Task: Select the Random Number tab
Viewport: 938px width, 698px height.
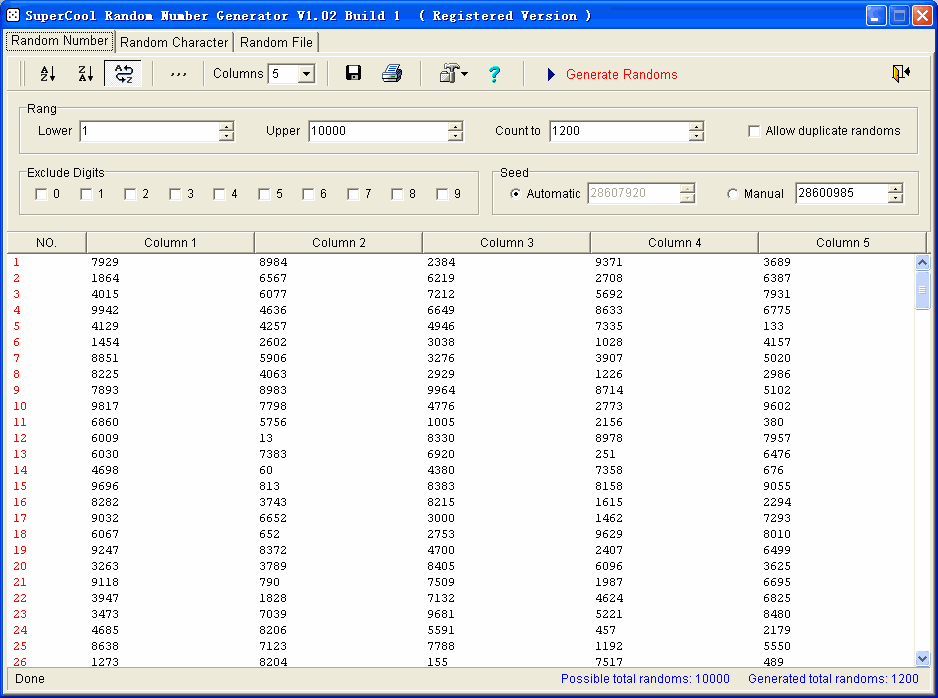Action: click(x=60, y=41)
